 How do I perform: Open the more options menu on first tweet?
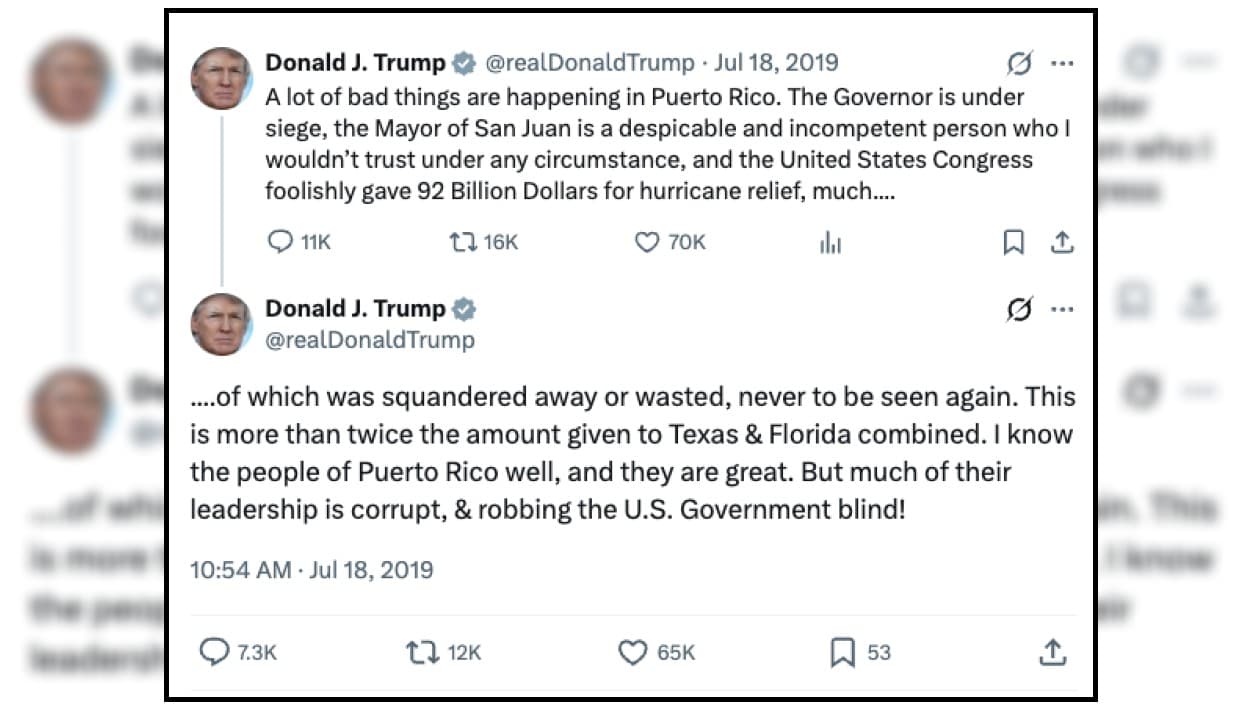(x=1062, y=64)
